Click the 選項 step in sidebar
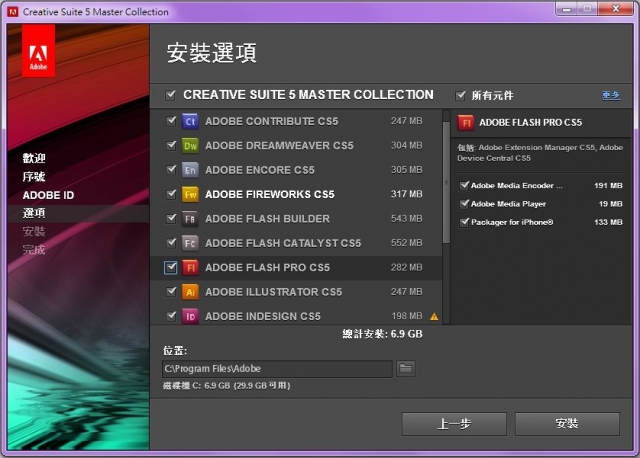The width and height of the screenshot is (640, 458). tap(34, 213)
